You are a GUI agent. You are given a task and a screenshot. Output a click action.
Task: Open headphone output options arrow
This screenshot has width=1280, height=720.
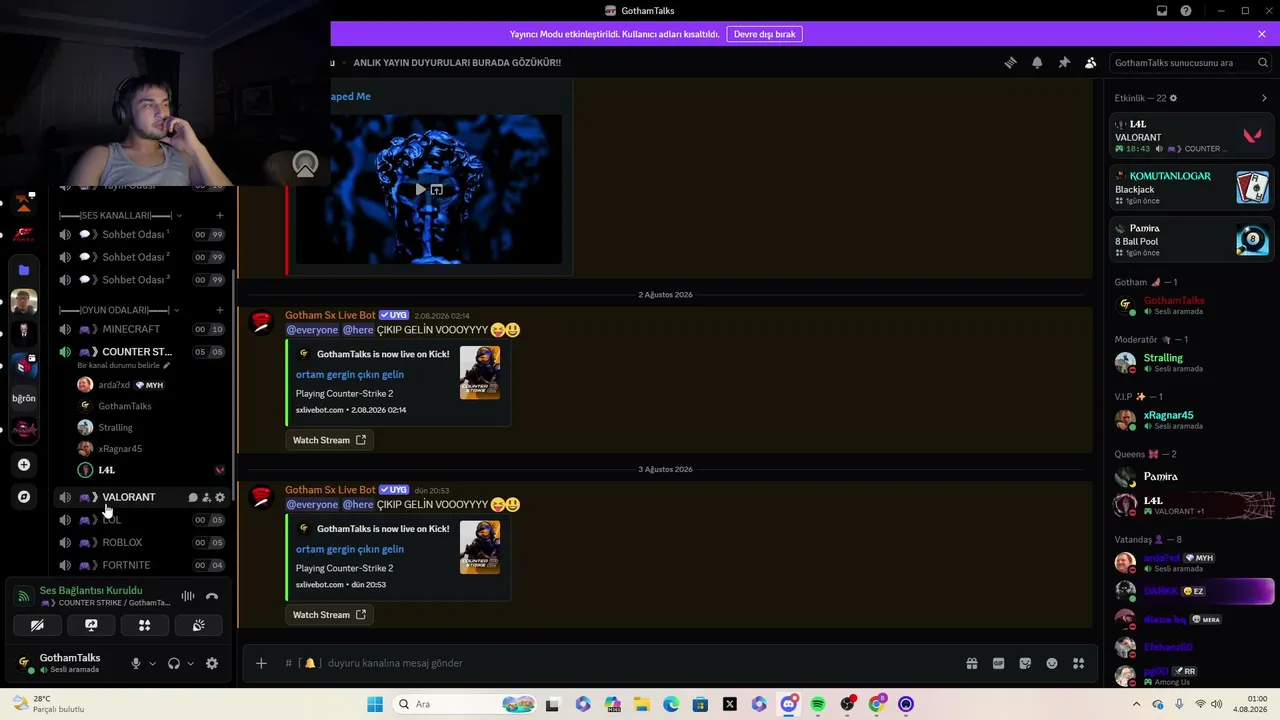coord(190,663)
